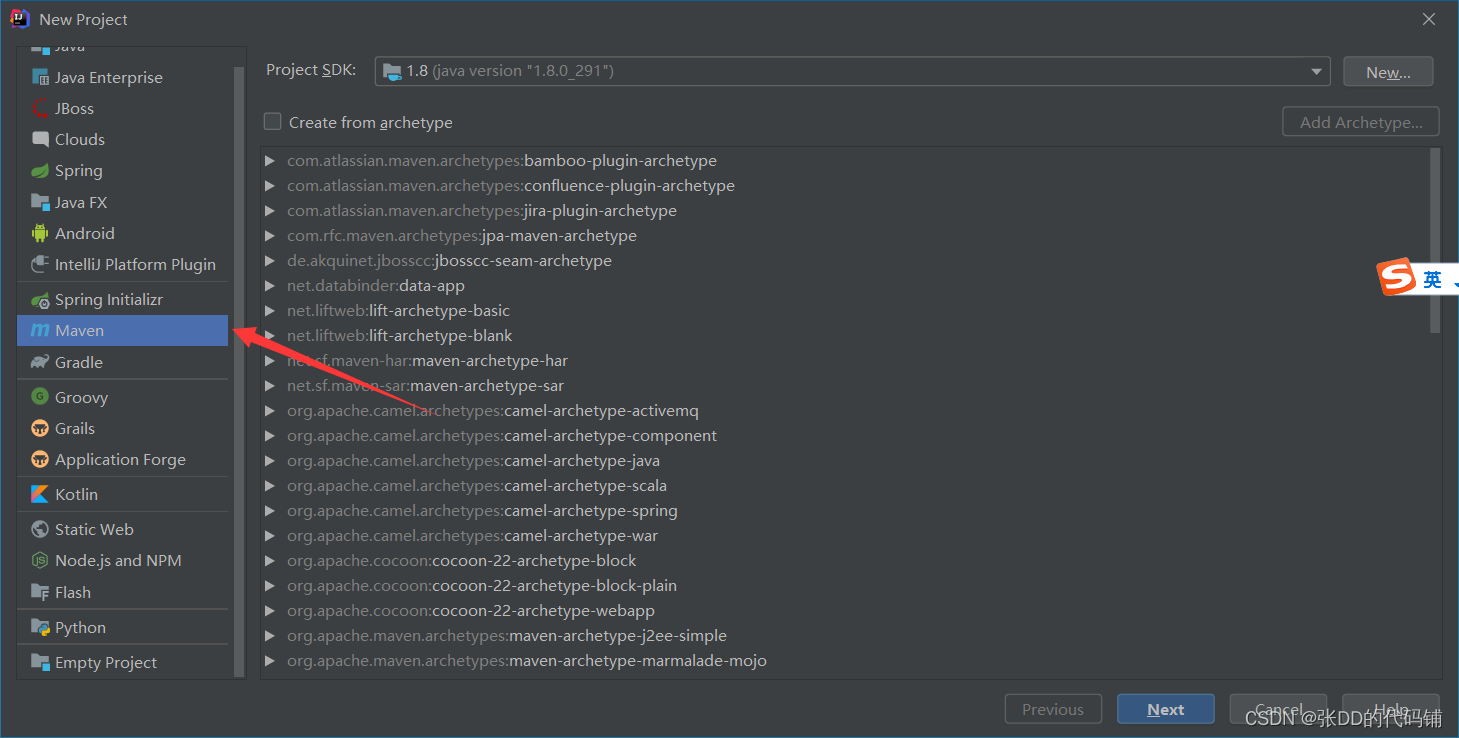This screenshot has width=1459, height=738.
Task: Click the Next button
Action: (x=1166, y=709)
